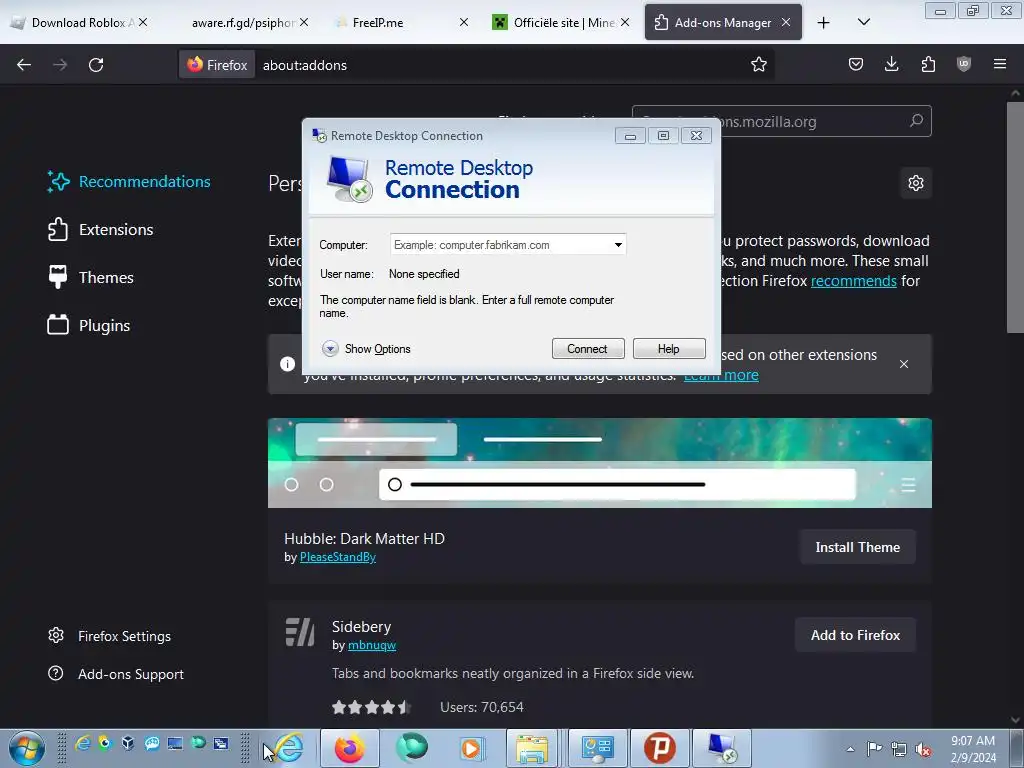
Task: Open the Themes category in sidebar
Action: click(x=91, y=278)
